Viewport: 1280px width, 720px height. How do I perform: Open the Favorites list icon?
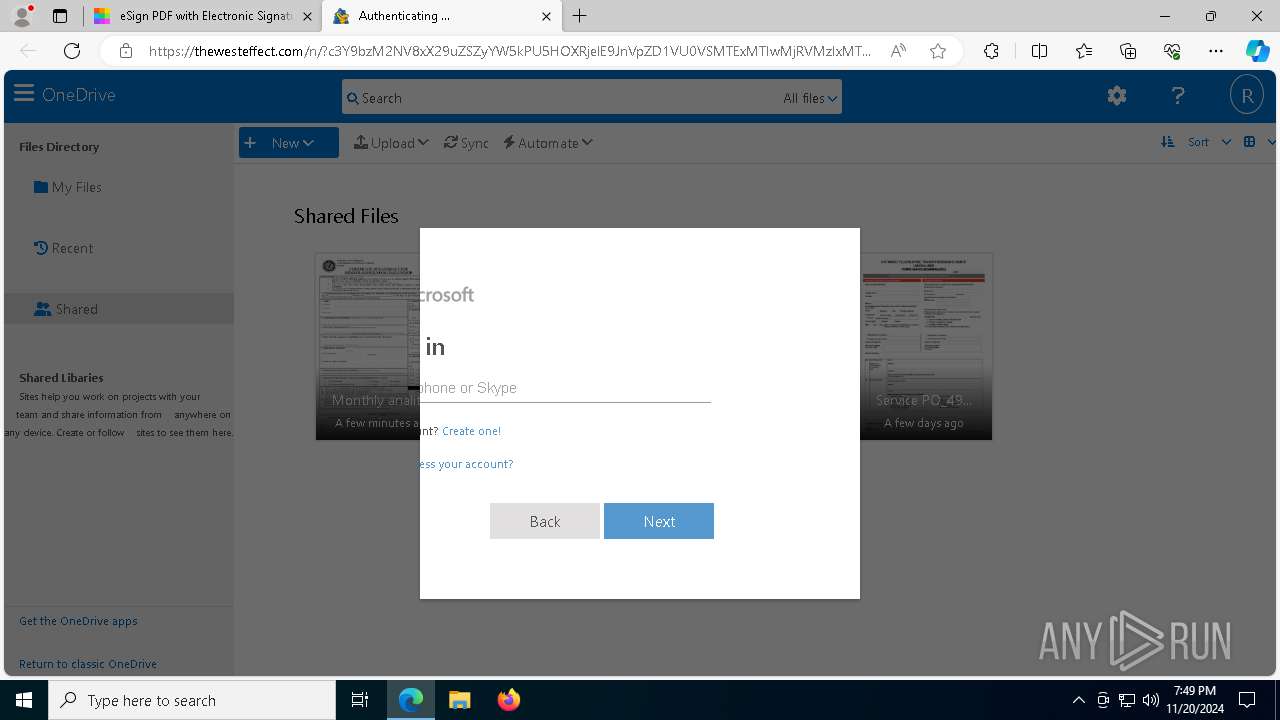point(1084,51)
